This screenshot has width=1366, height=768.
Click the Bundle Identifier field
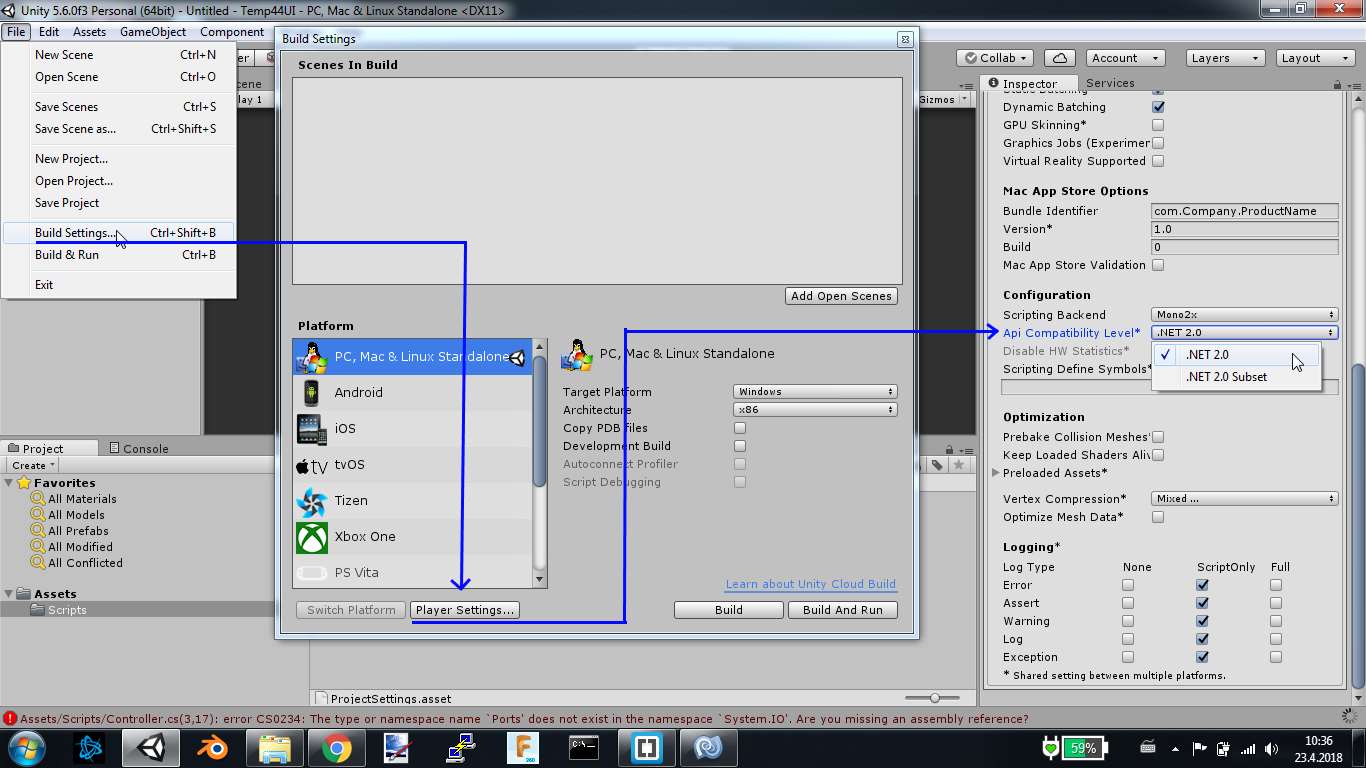click(1245, 211)
